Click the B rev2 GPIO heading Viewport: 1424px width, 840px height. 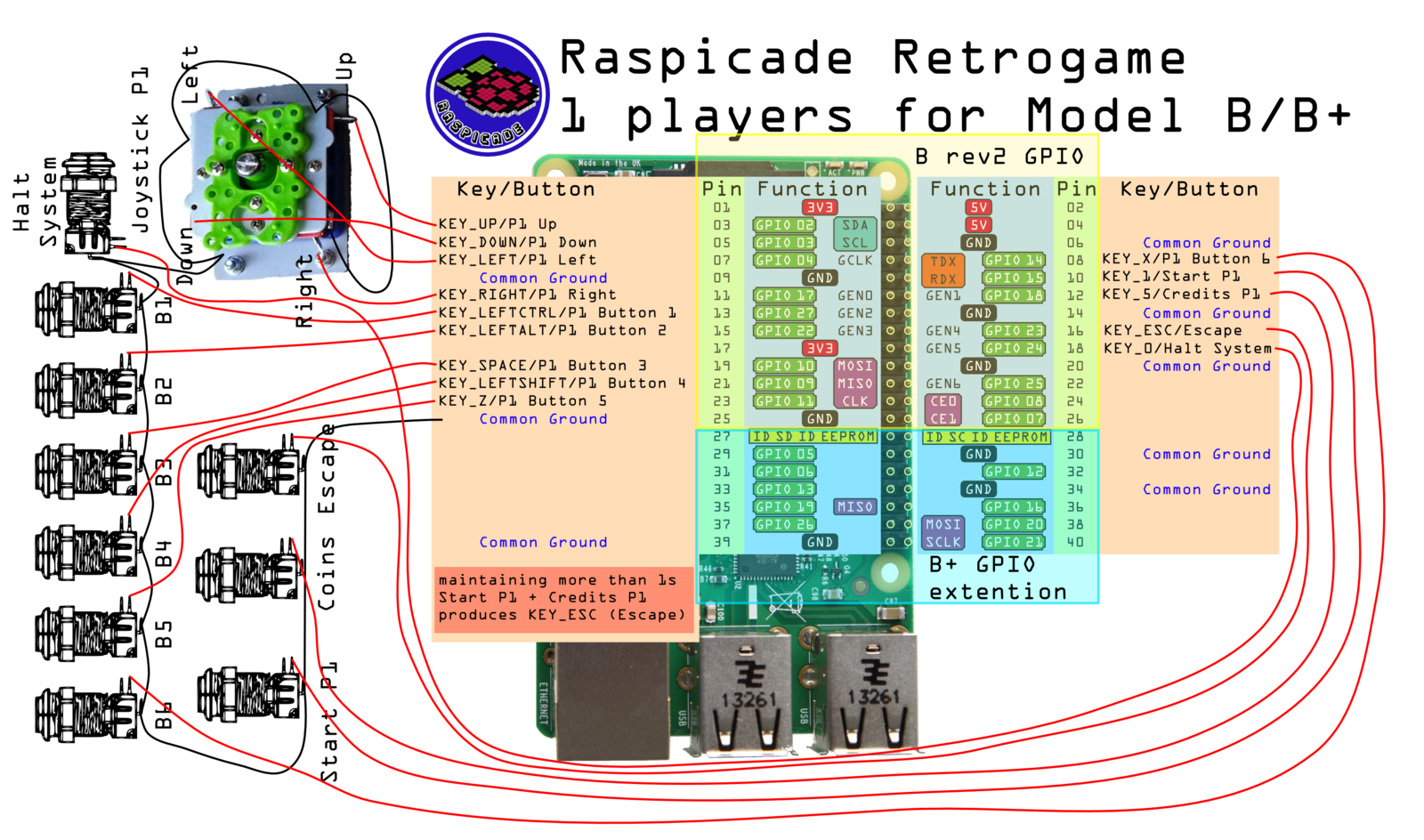pos(999,157)
